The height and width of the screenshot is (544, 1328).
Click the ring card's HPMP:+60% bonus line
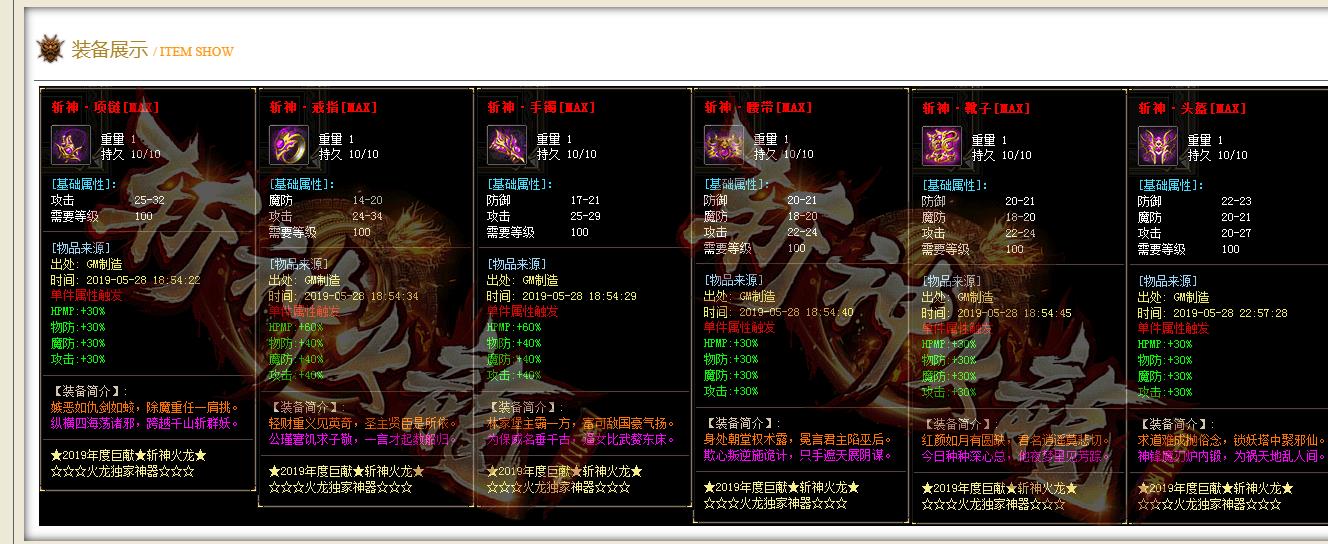[x=297, y=327]
